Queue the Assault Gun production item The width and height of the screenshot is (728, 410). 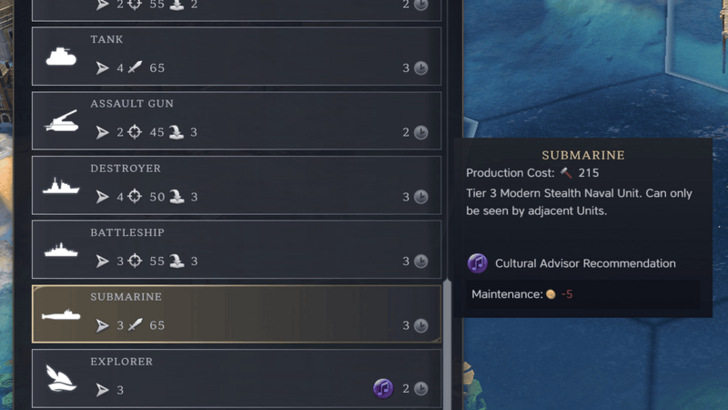[x=236, y=121]
